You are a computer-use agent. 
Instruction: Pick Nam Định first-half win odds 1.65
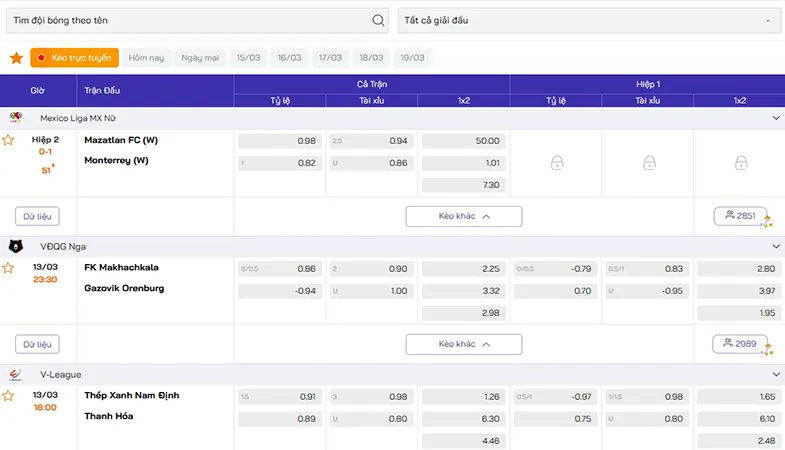739,396
